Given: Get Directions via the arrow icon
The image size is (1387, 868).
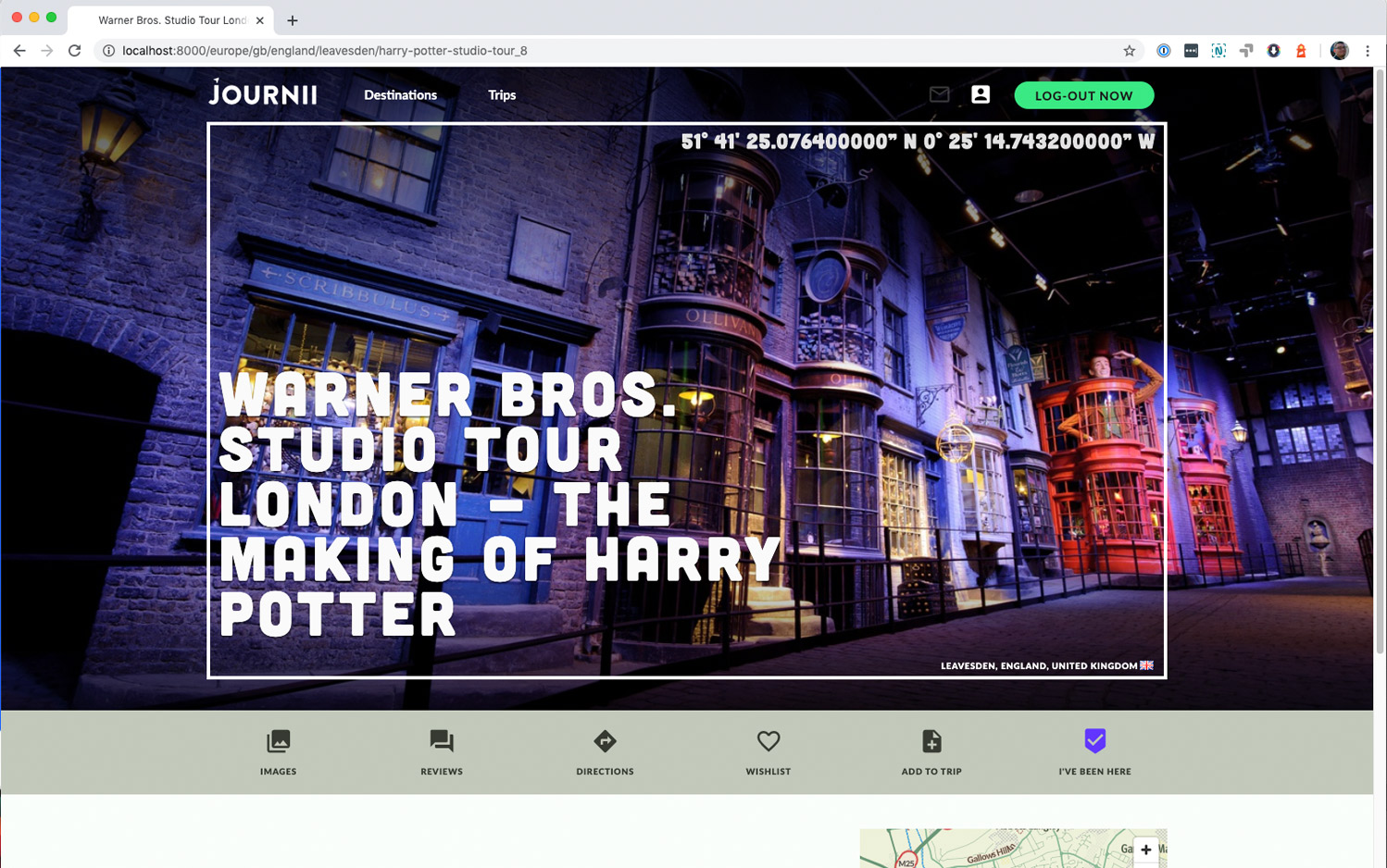Looking at the screenshot, I should (x=605, y=741).
